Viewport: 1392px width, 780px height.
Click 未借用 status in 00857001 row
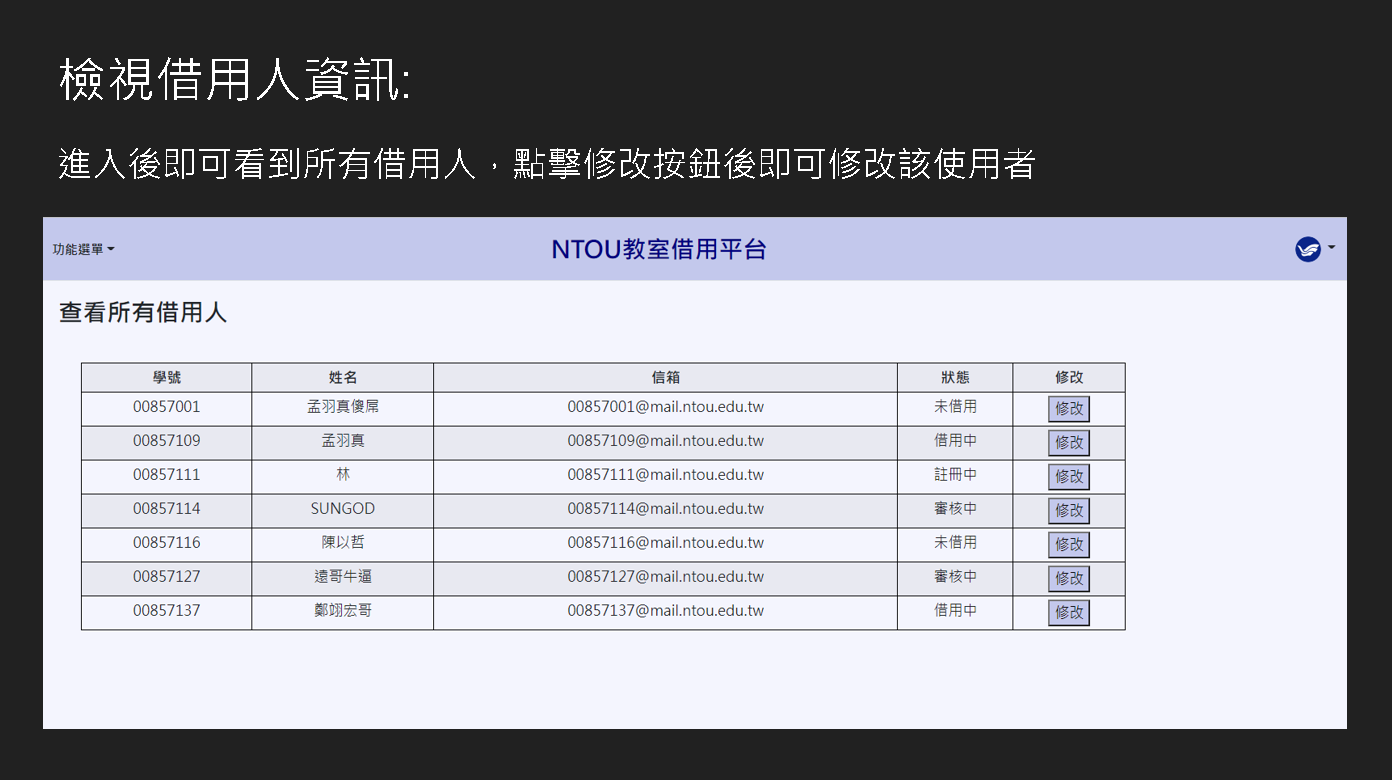[x=955, y=407]
